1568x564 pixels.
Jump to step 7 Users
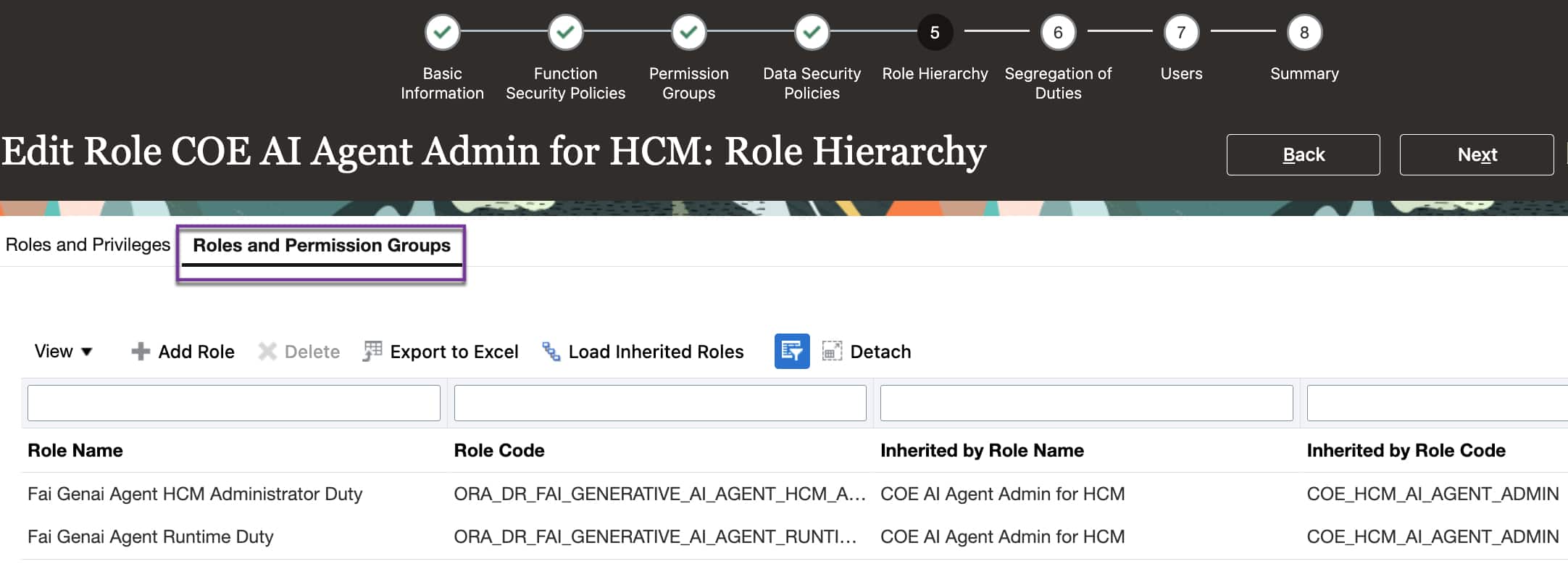pyautogui.click(x=1181, y=33)
